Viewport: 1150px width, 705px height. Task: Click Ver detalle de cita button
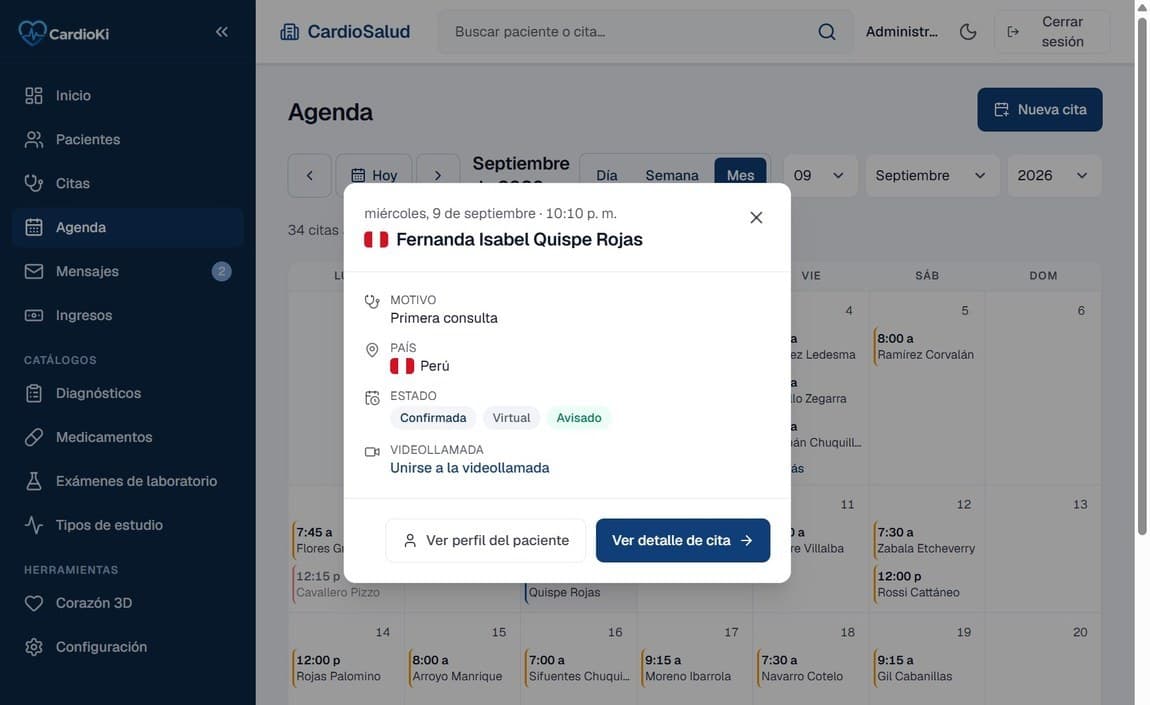click(683, 540)
